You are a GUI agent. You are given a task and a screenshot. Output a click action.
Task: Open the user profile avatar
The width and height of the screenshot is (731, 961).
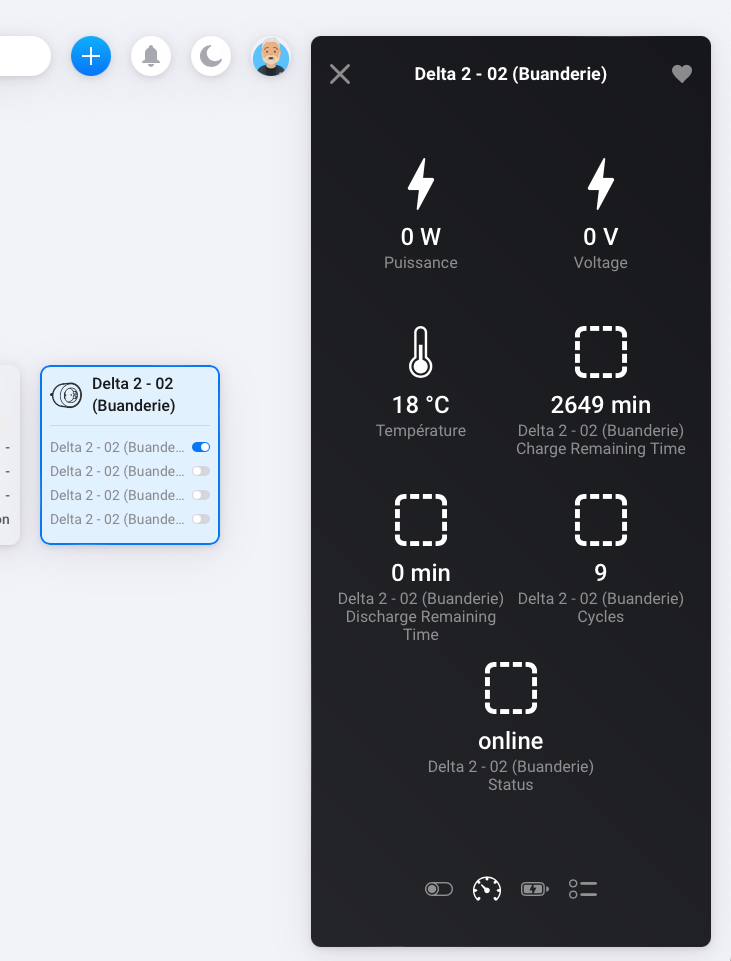point(271,56)
